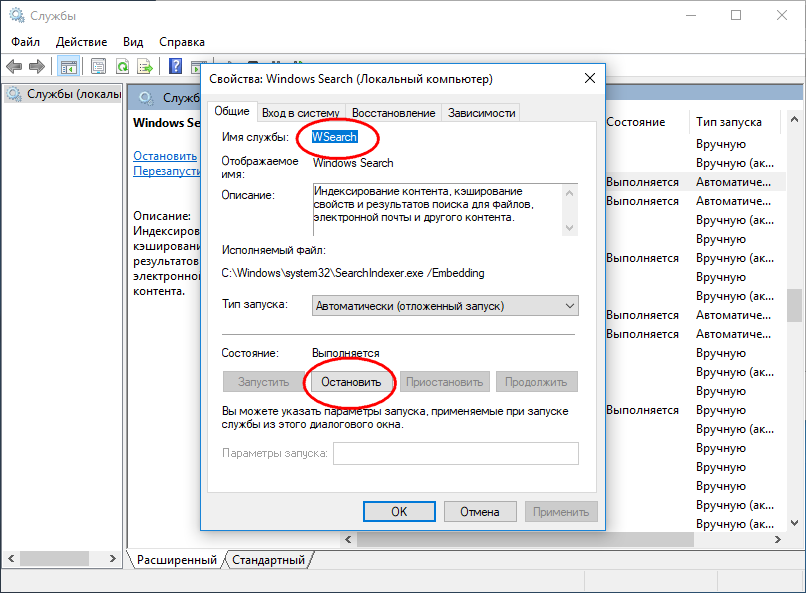The height and width of the screenshot is (593, 806).
Task: Open the Properties toolbar icon in Services
Action: click(98, 66)
